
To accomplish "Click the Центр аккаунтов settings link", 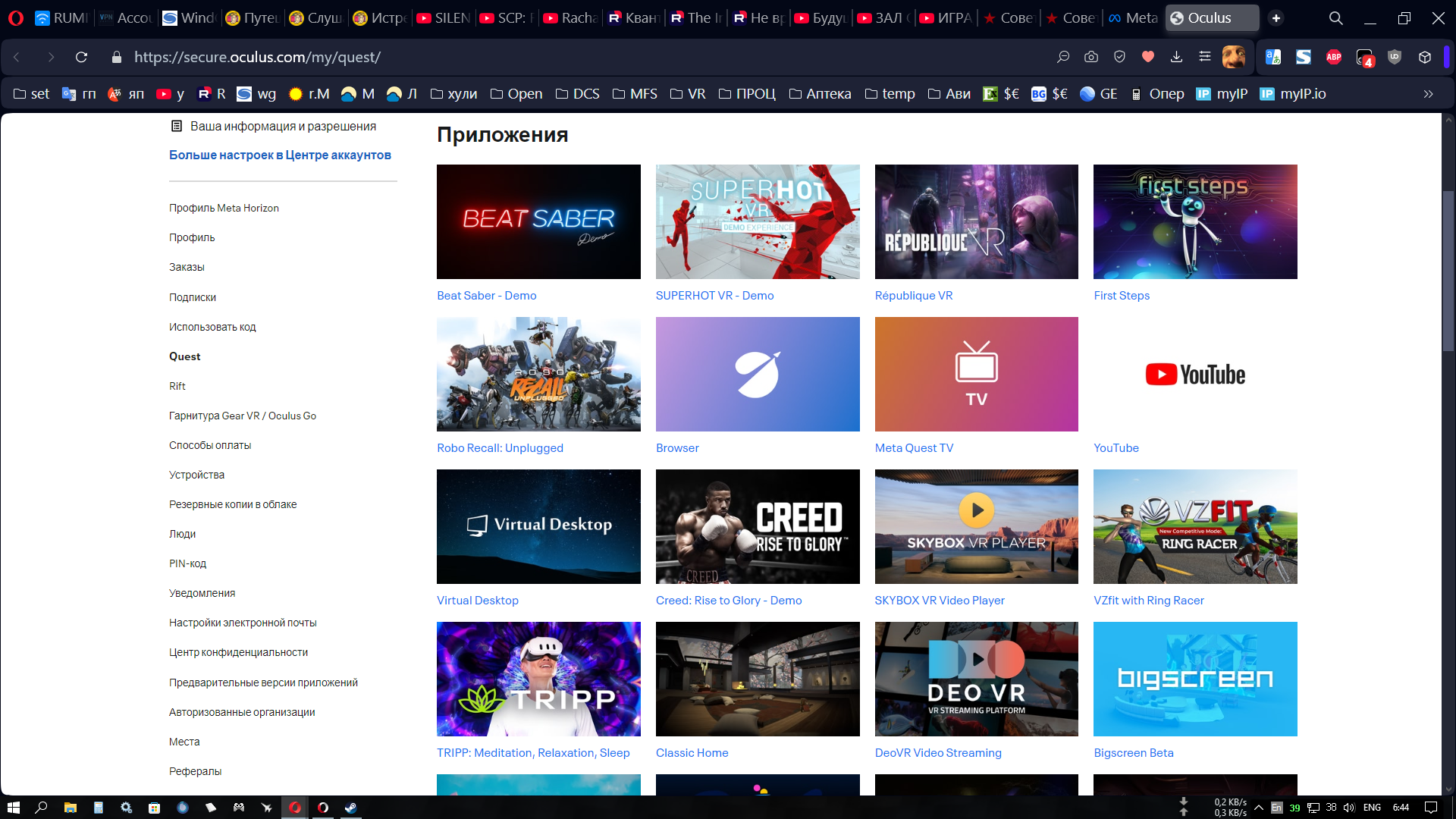I will [280, 155].
